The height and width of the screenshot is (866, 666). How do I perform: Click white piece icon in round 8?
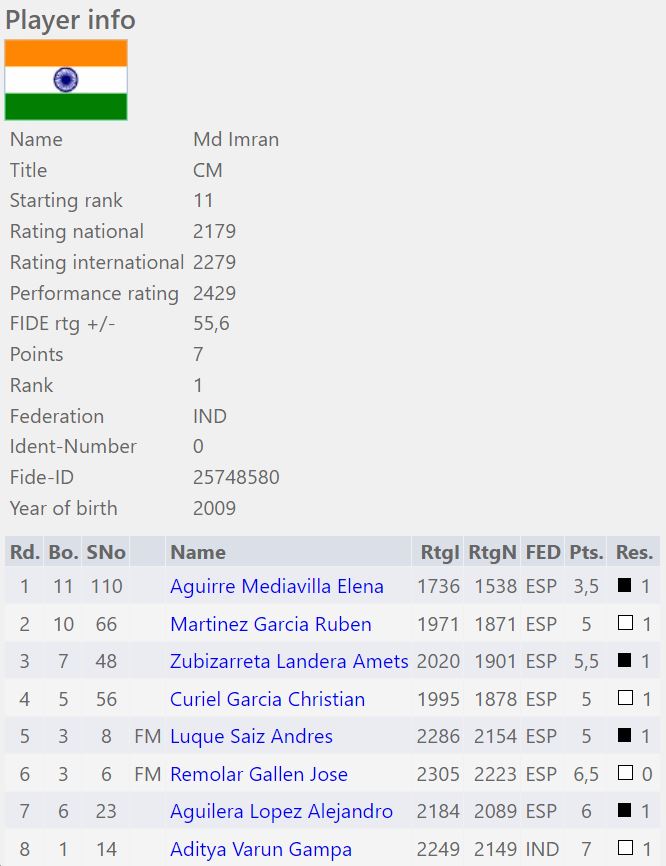coord(625,849)
